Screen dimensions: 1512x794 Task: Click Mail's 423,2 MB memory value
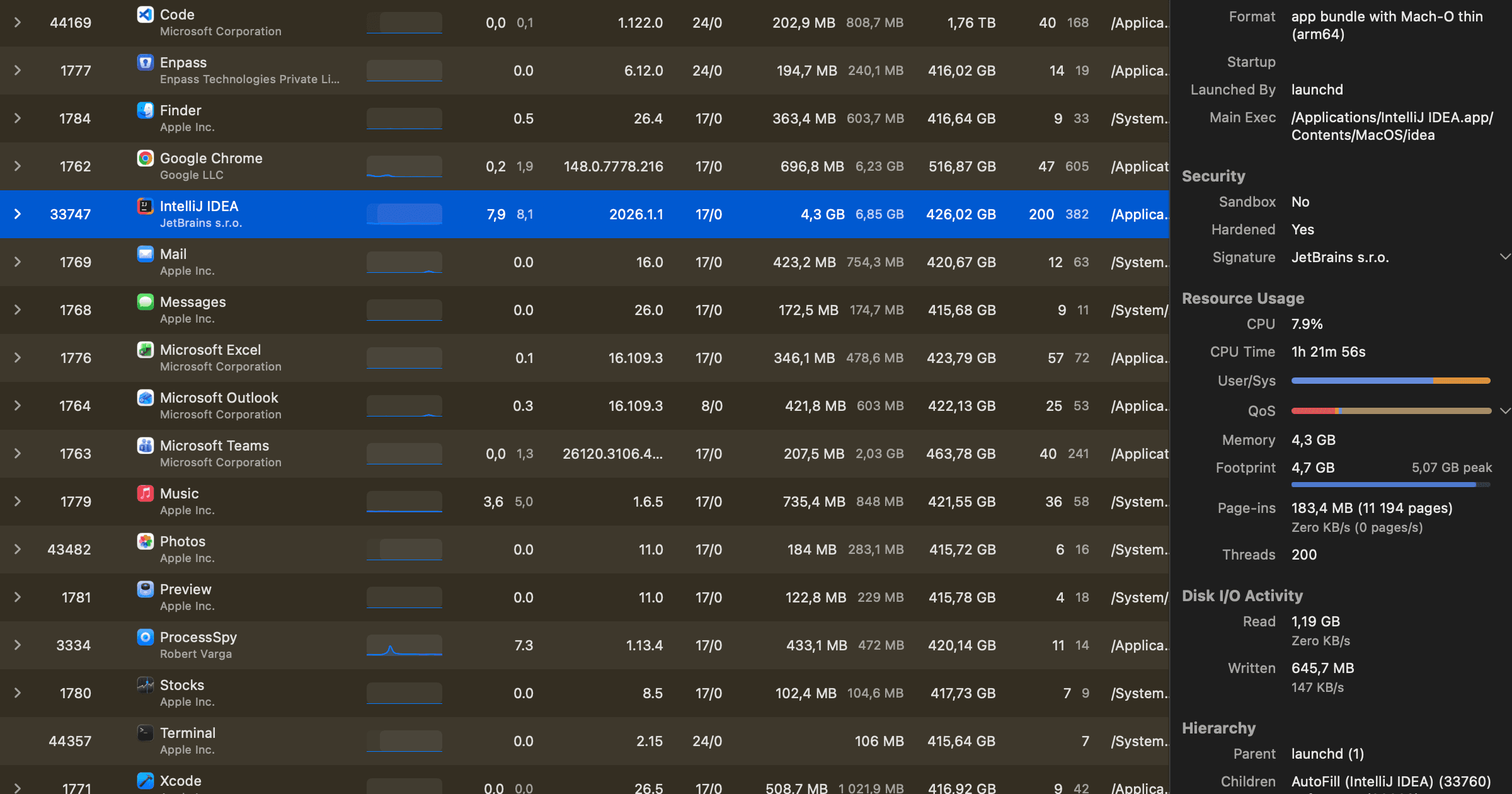click(x=805, y=262)
